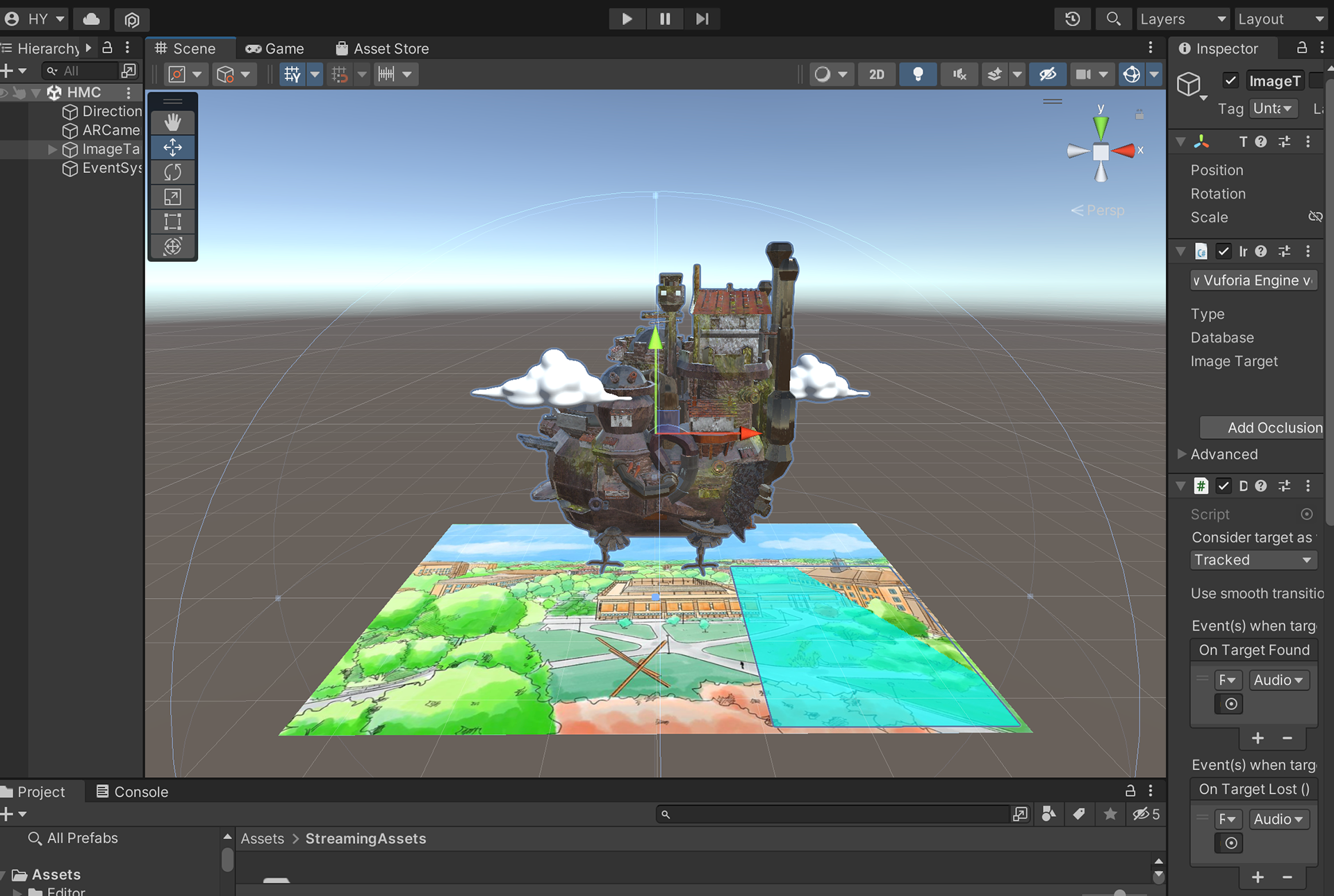Image resolution: width=1334 pixels, height=896 pixels.
Task: Toggle Image Target Behaviour enabled checkbox
Action: (1224, 251)
